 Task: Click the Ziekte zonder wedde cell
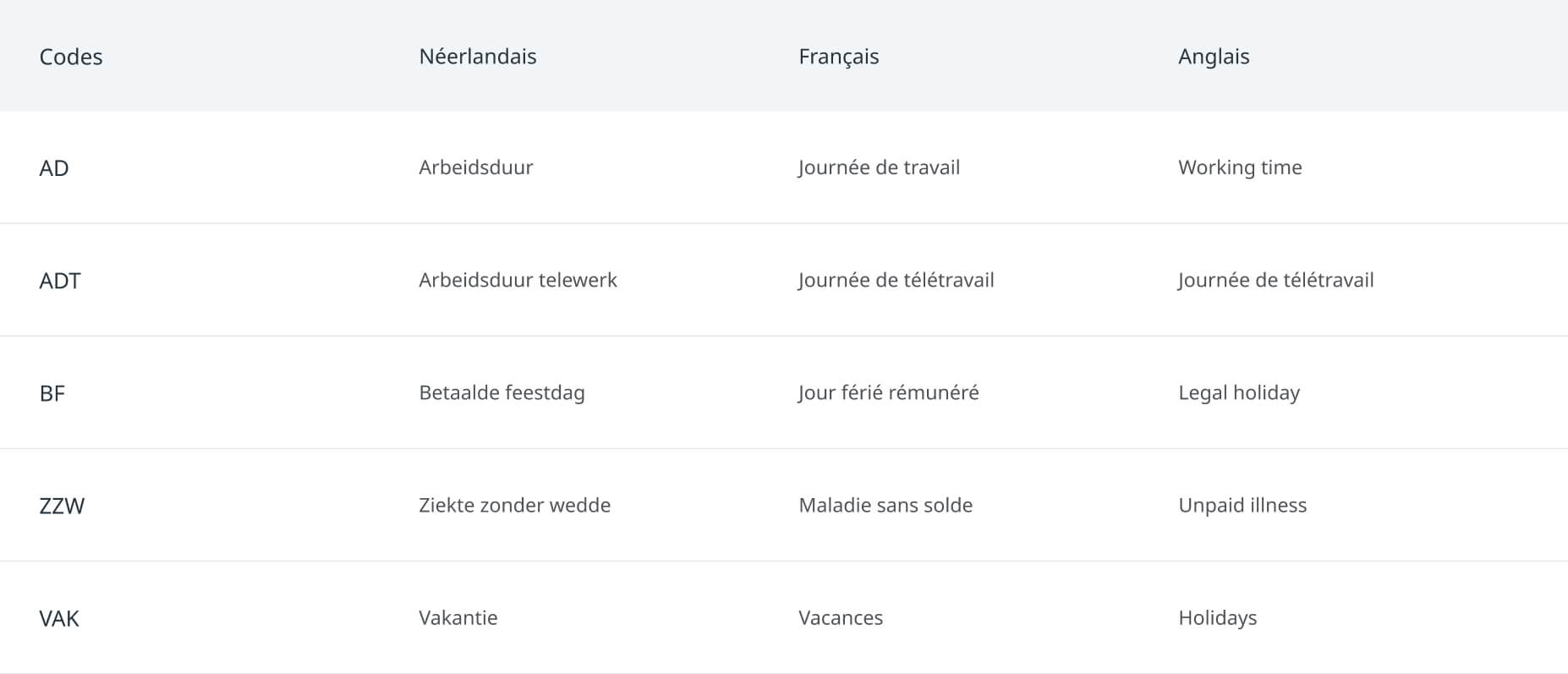514,505
